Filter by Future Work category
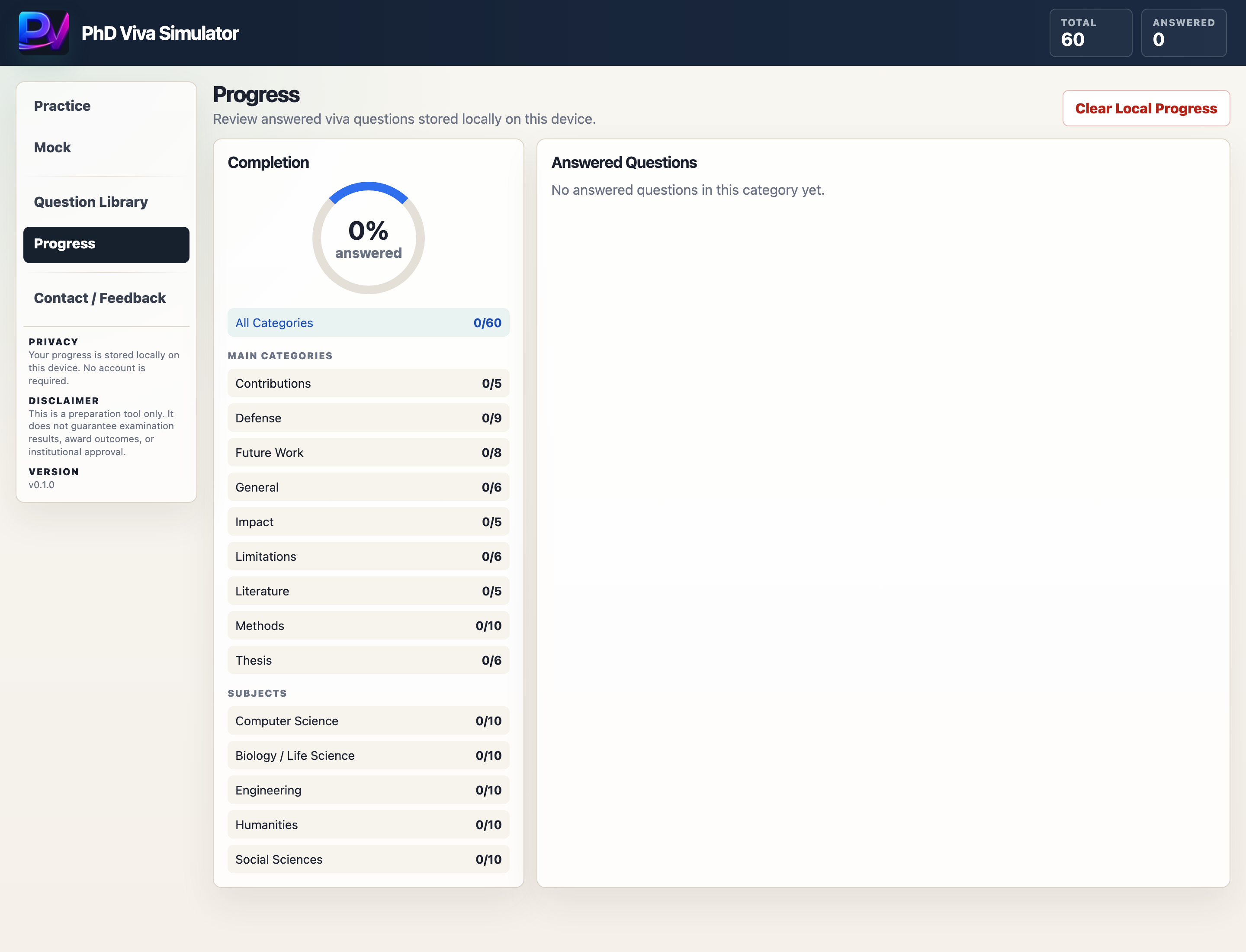Image resolution: width=1246 pixels, height=952 pixels. pyautogui.click(x=368, y=452)
